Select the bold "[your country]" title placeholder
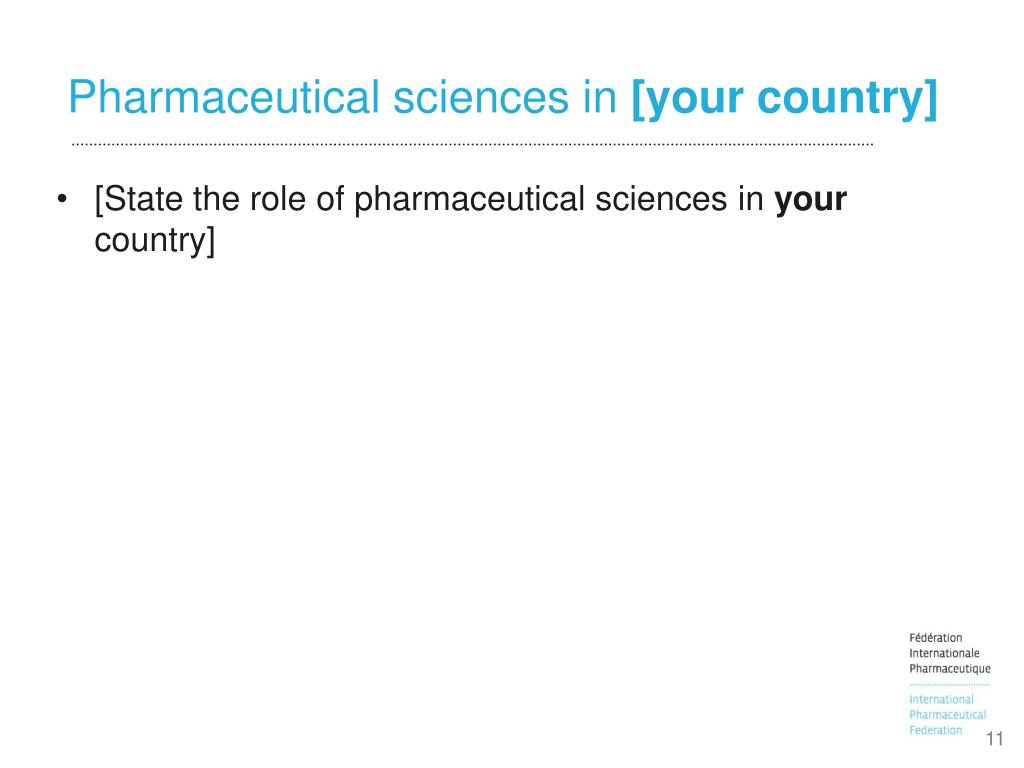Image resolution: width=1024 pixels, height=768 pixels. tap(784, 99)
